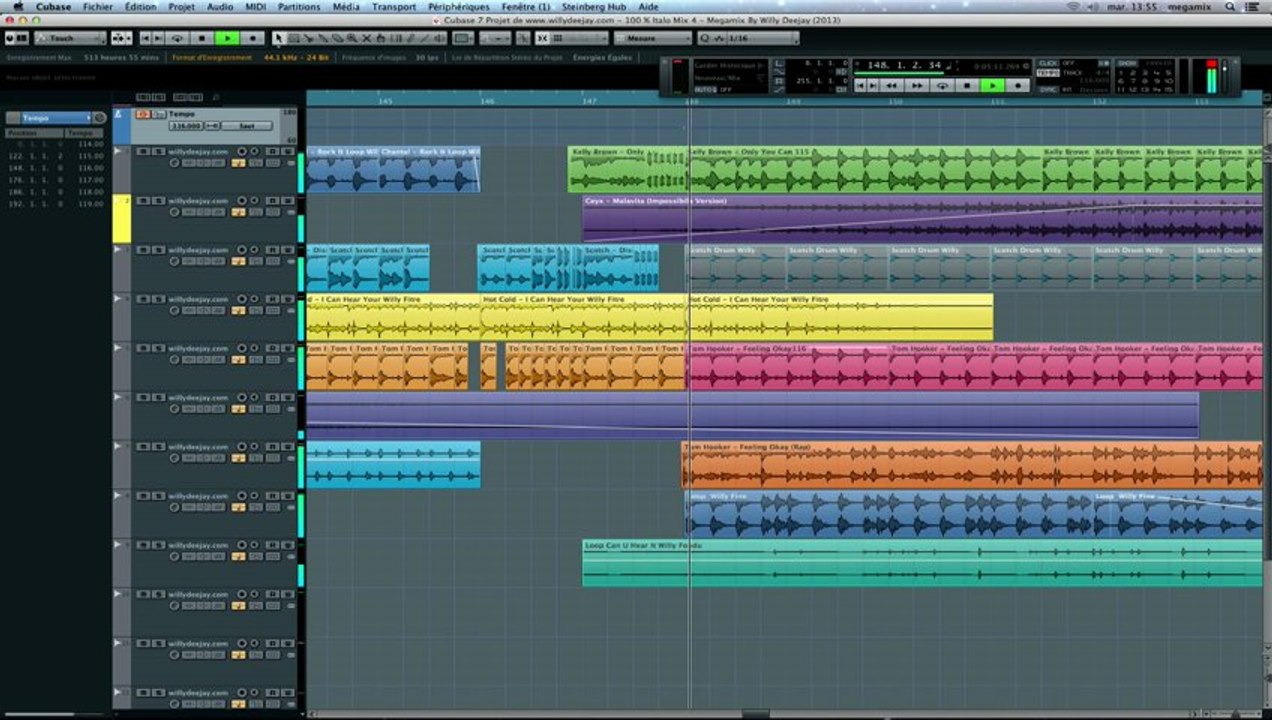Viewport: 1272px width, 720px height.
Task: Open the color tool dropdown in toolbar
Action: (x=462, y=38)
